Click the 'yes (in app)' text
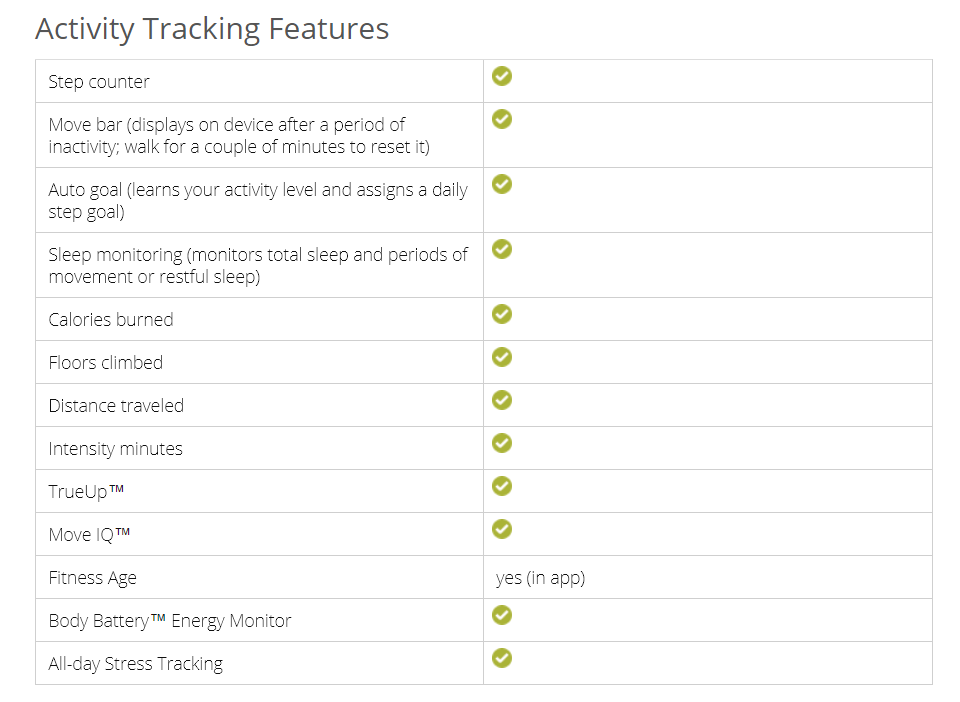Screen dimensions: 960x702 [540, 578]
